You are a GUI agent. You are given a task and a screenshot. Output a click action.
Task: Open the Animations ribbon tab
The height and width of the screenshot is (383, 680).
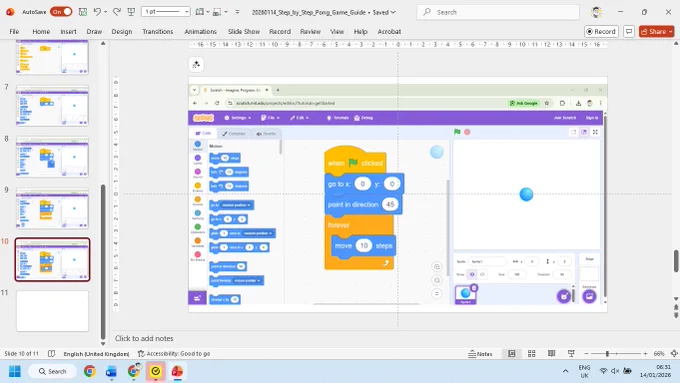[200, 32]
